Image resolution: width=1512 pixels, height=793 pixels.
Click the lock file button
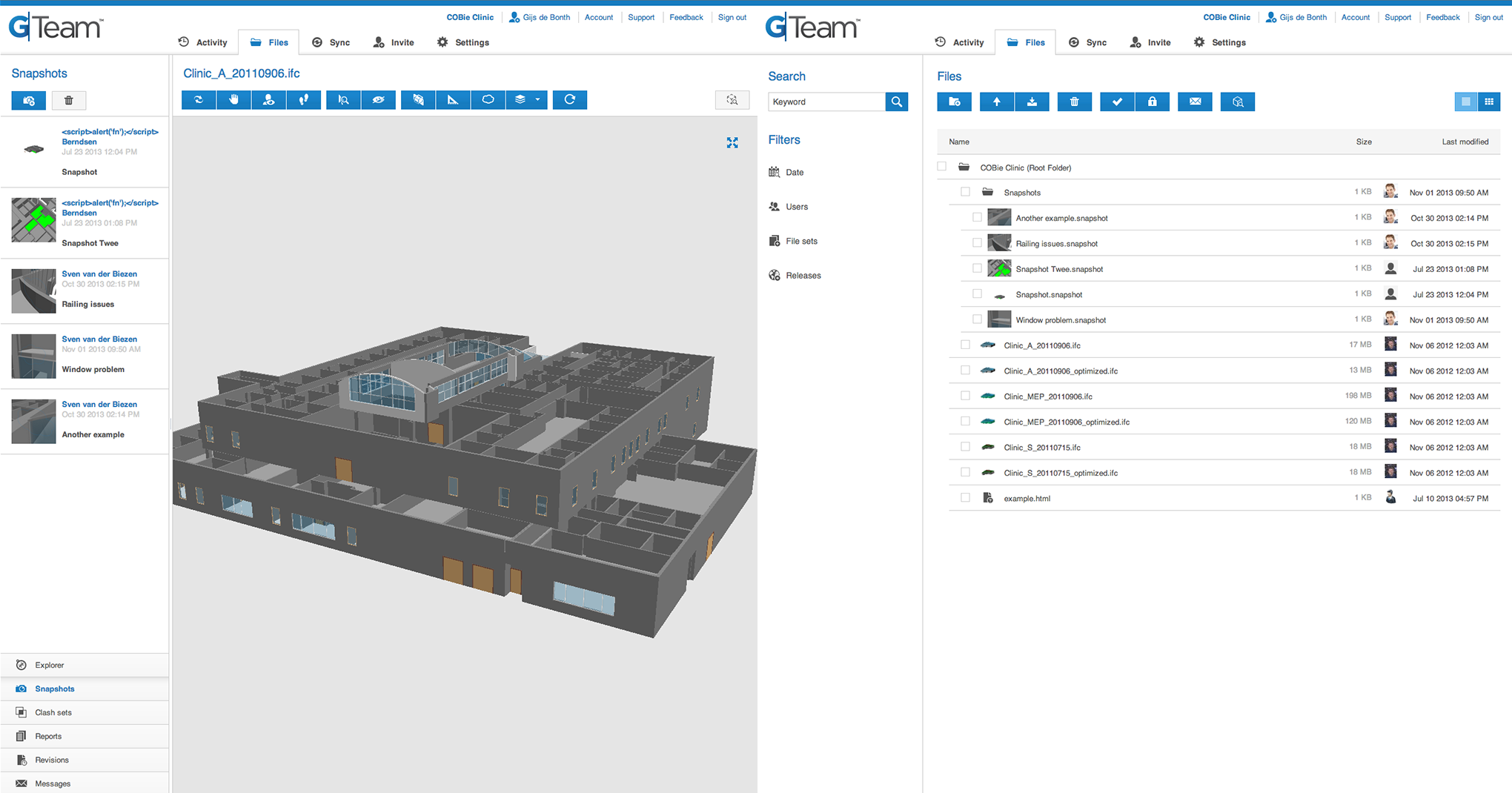tap(1152, 102)
